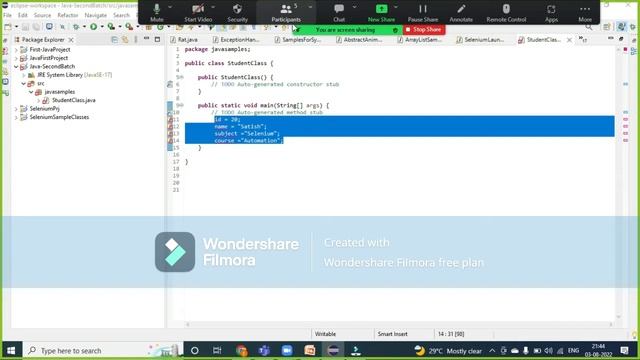Open Zoom Apps

coord(551,12)
